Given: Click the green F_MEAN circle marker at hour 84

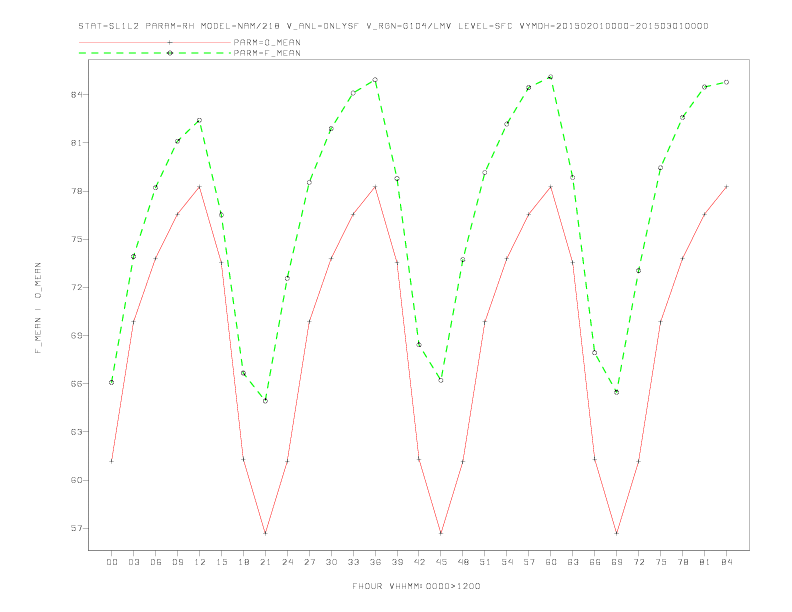Looking at the screenshot, I should click(726, 82).
